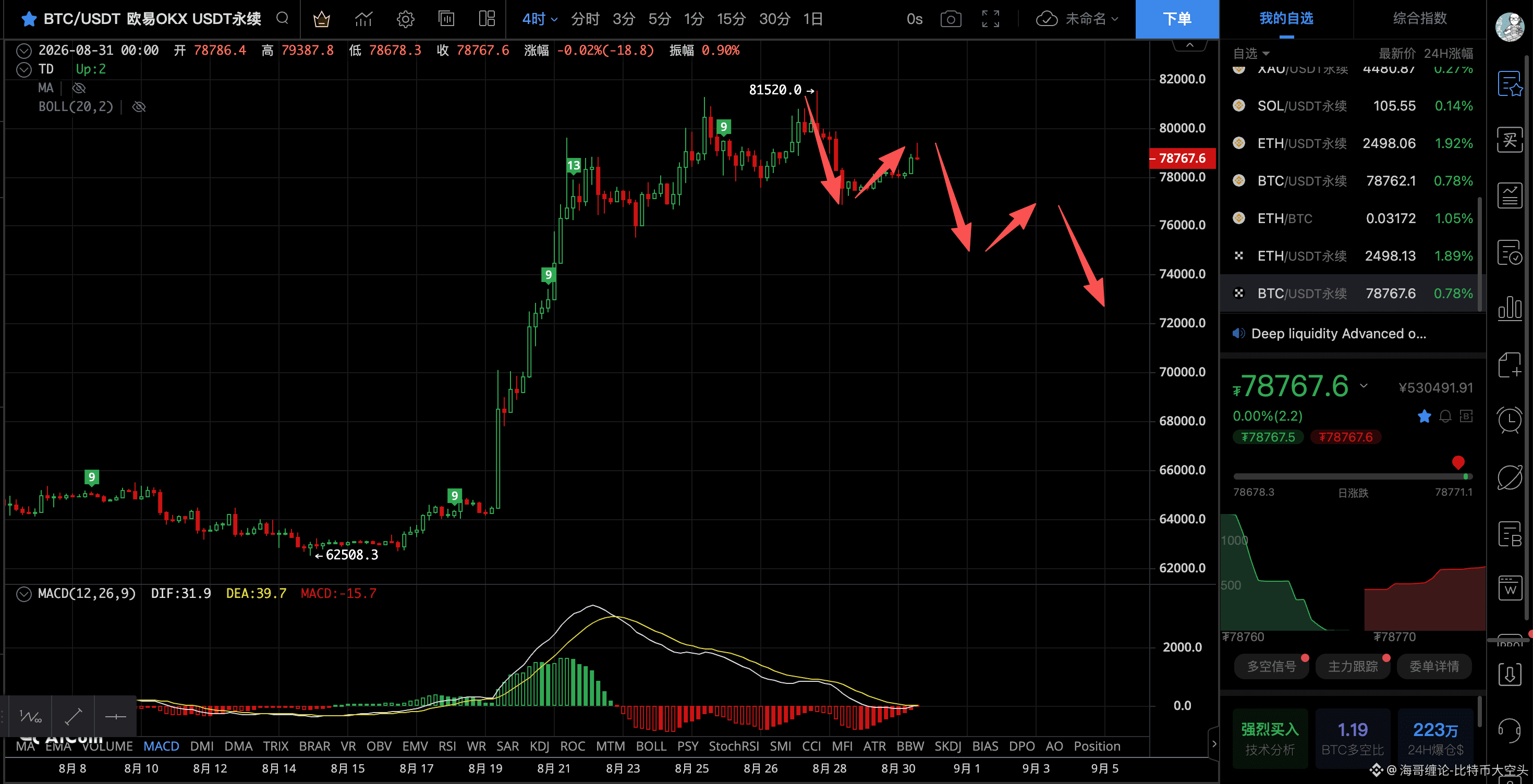1533x784 pixels.
Task: Click the red 78767.6 price axis label
Action: 1182,158
